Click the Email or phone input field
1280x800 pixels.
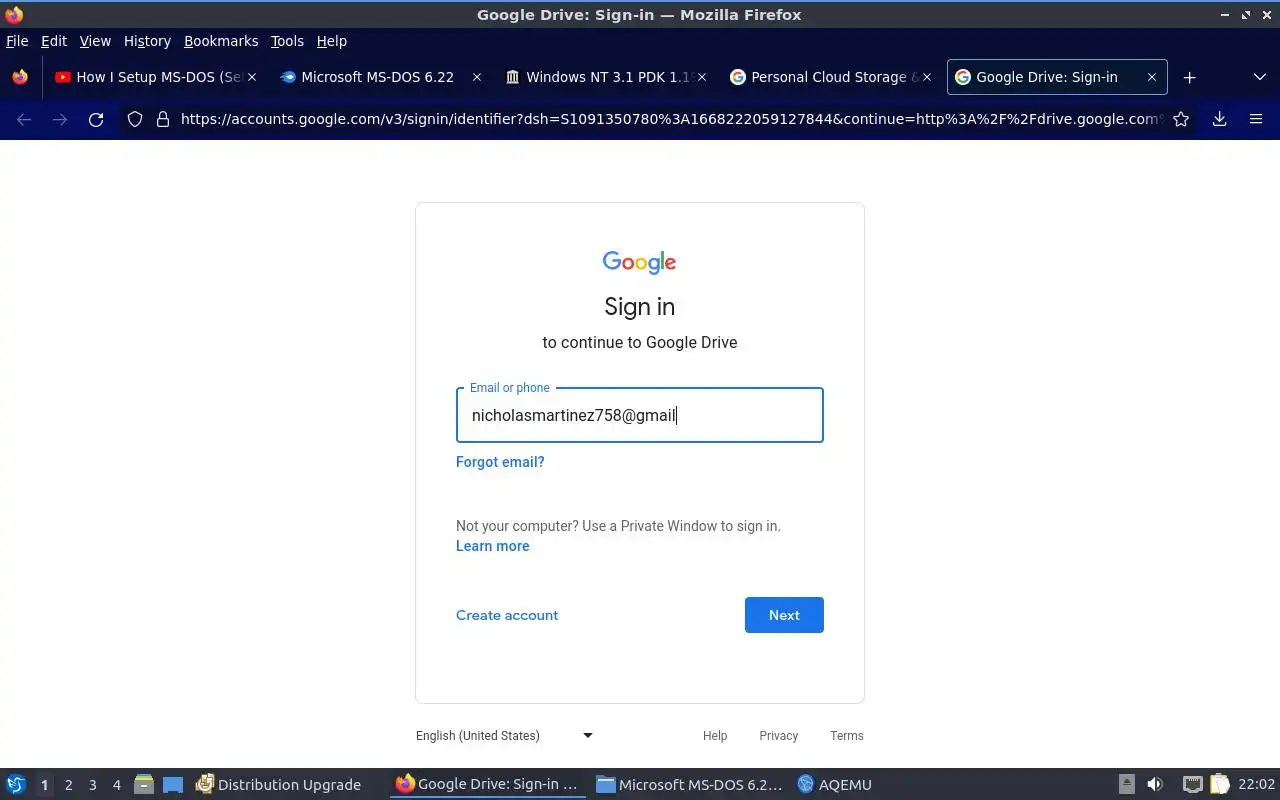click(640, 415)
